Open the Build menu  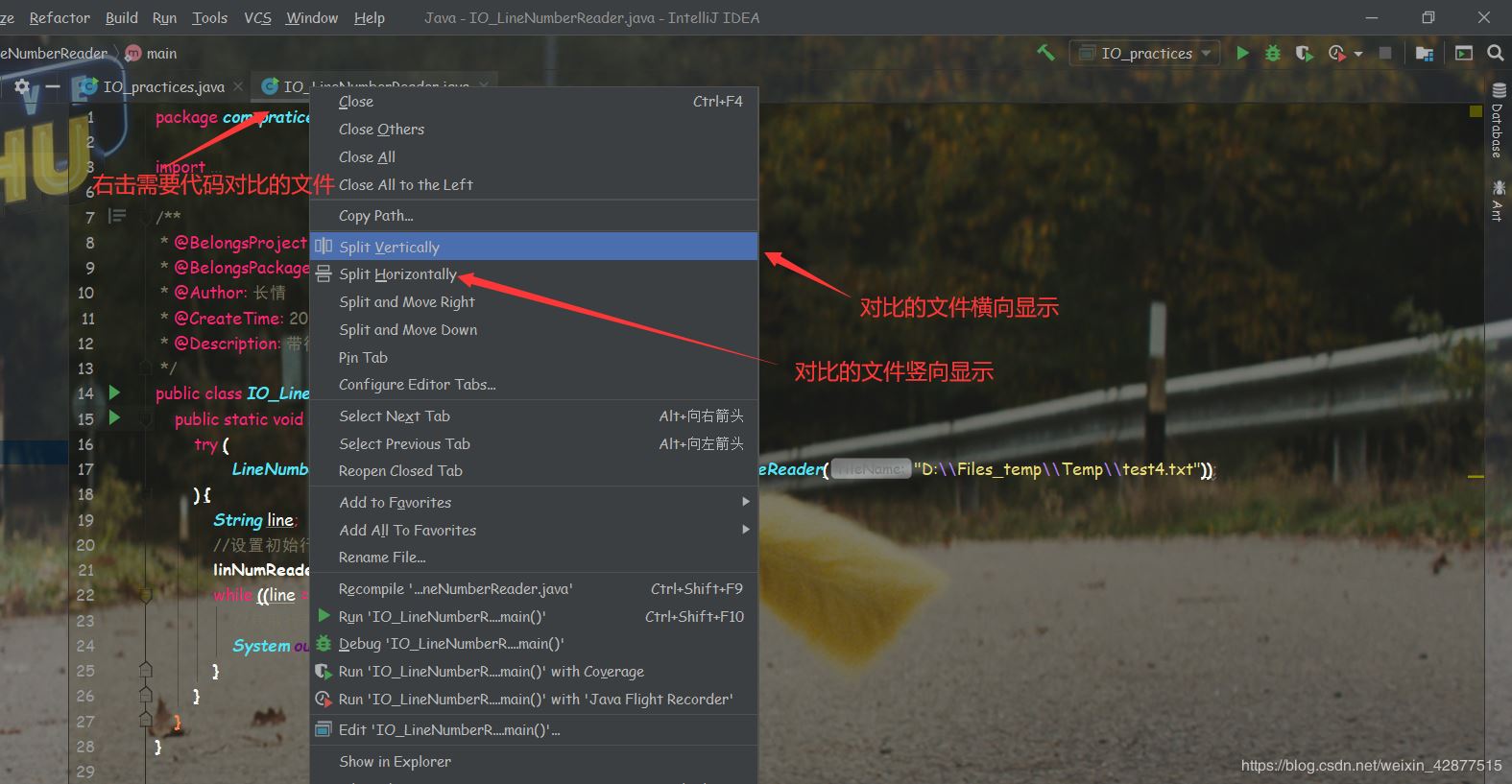point(122,17)
